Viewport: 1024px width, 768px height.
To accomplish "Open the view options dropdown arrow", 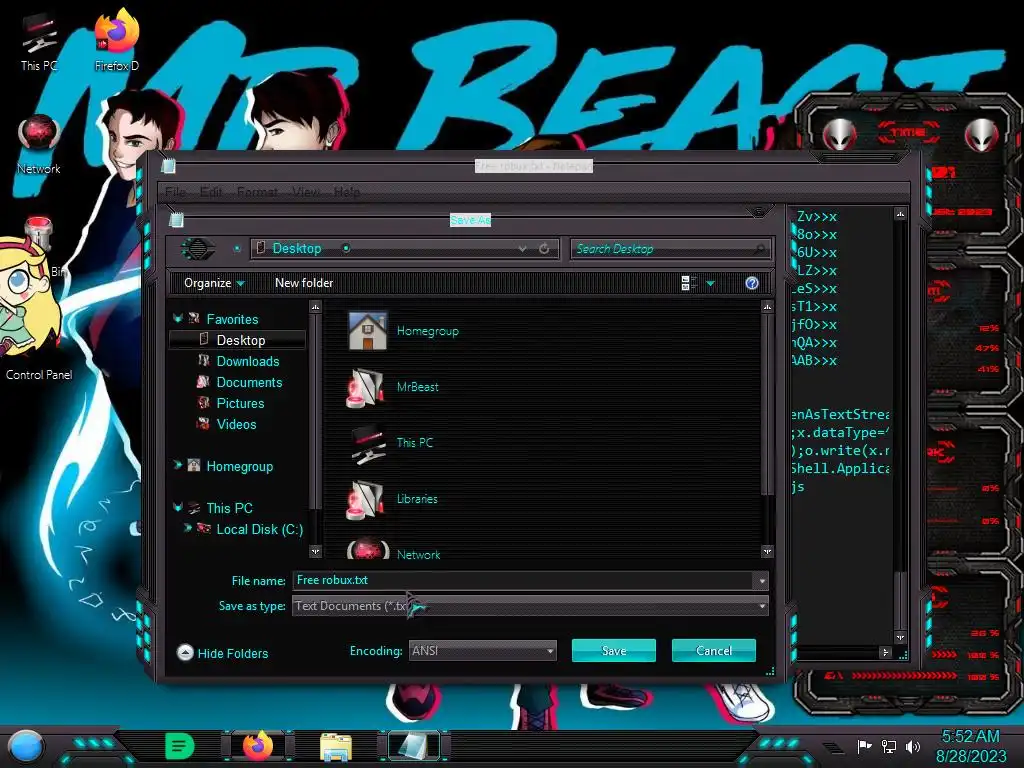I will (x=711, y=283).
